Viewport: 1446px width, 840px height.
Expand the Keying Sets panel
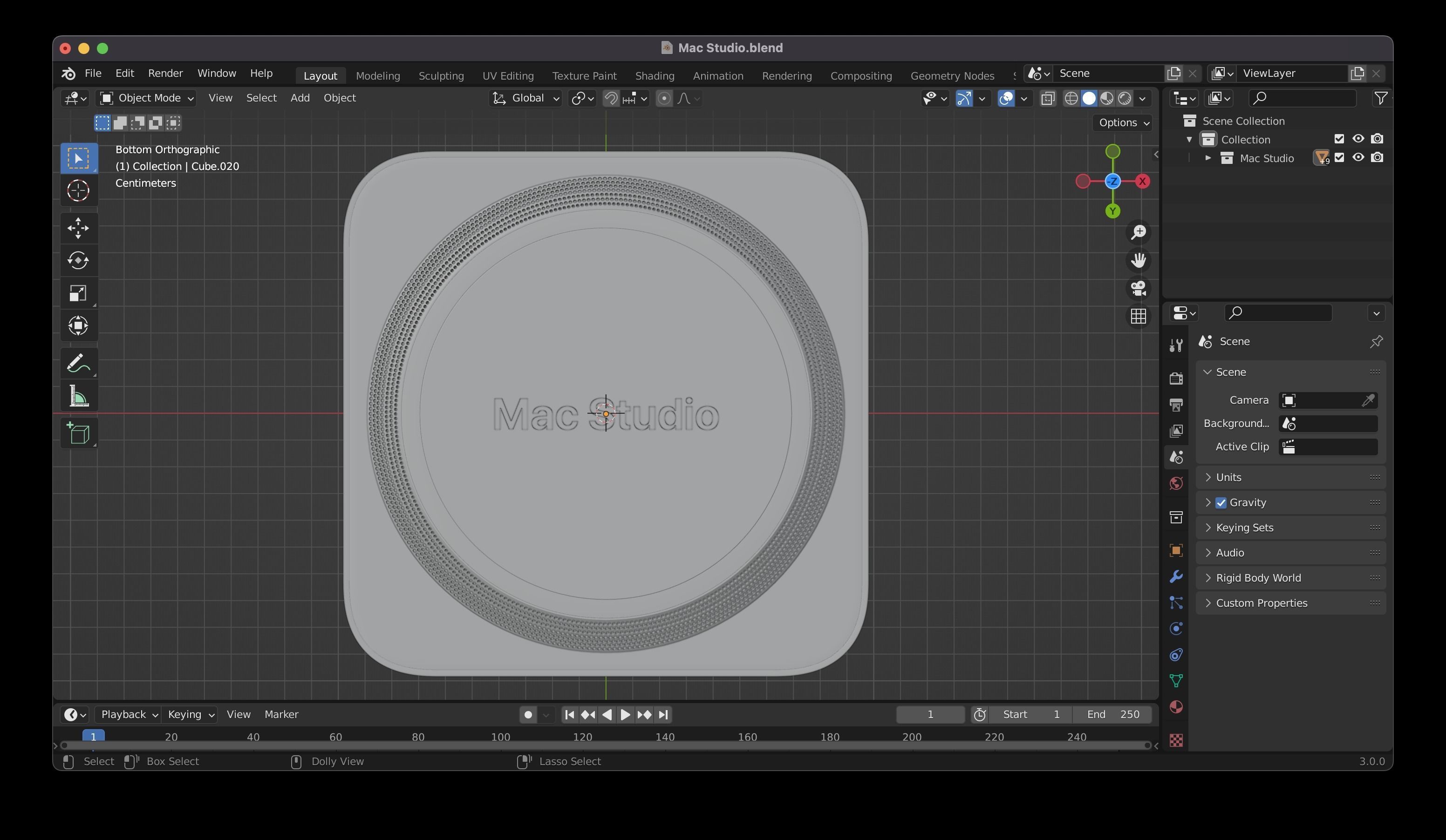click(1290, 528)
